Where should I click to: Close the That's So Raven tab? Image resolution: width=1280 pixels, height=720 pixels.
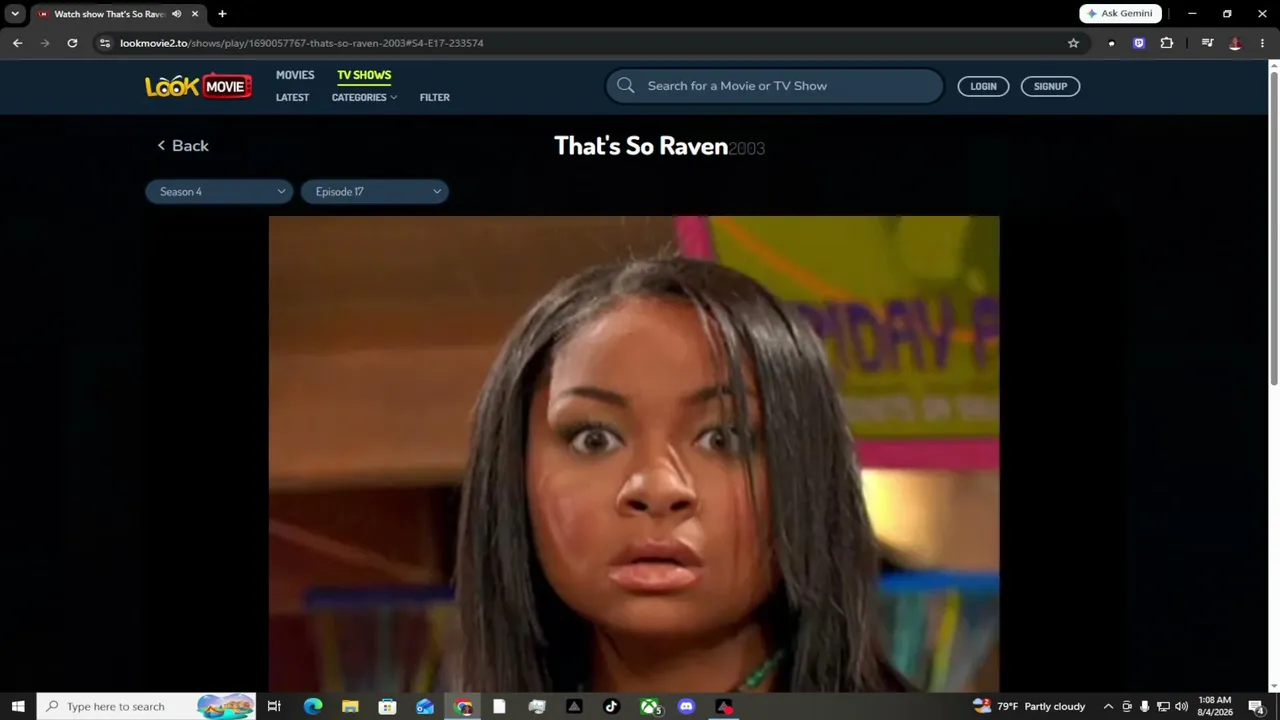pyautogui.click(x=196, y=14)
